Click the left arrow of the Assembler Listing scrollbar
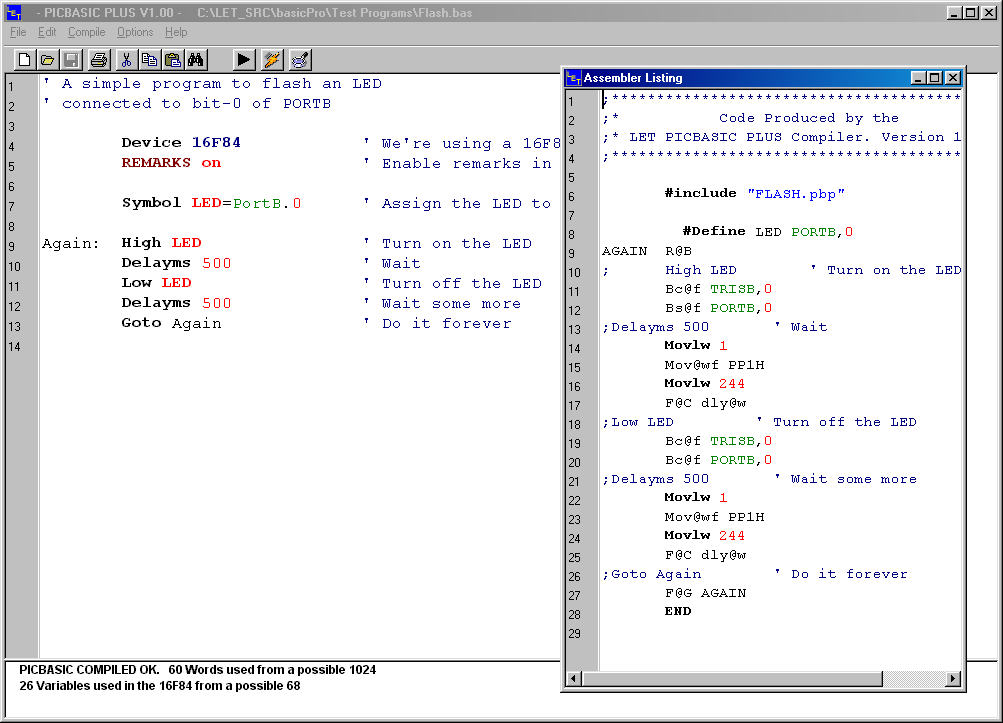1003x723 pixels. [x=574, y=678]
